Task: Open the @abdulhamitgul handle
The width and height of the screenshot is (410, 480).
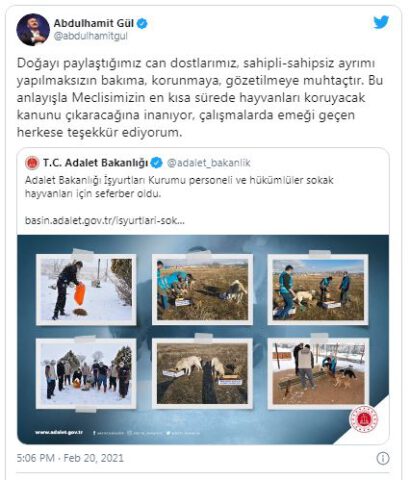Action: point(91,36)
